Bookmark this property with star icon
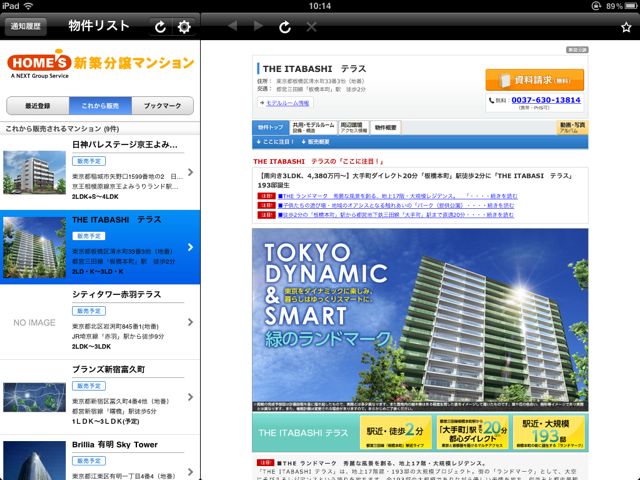 626,27
